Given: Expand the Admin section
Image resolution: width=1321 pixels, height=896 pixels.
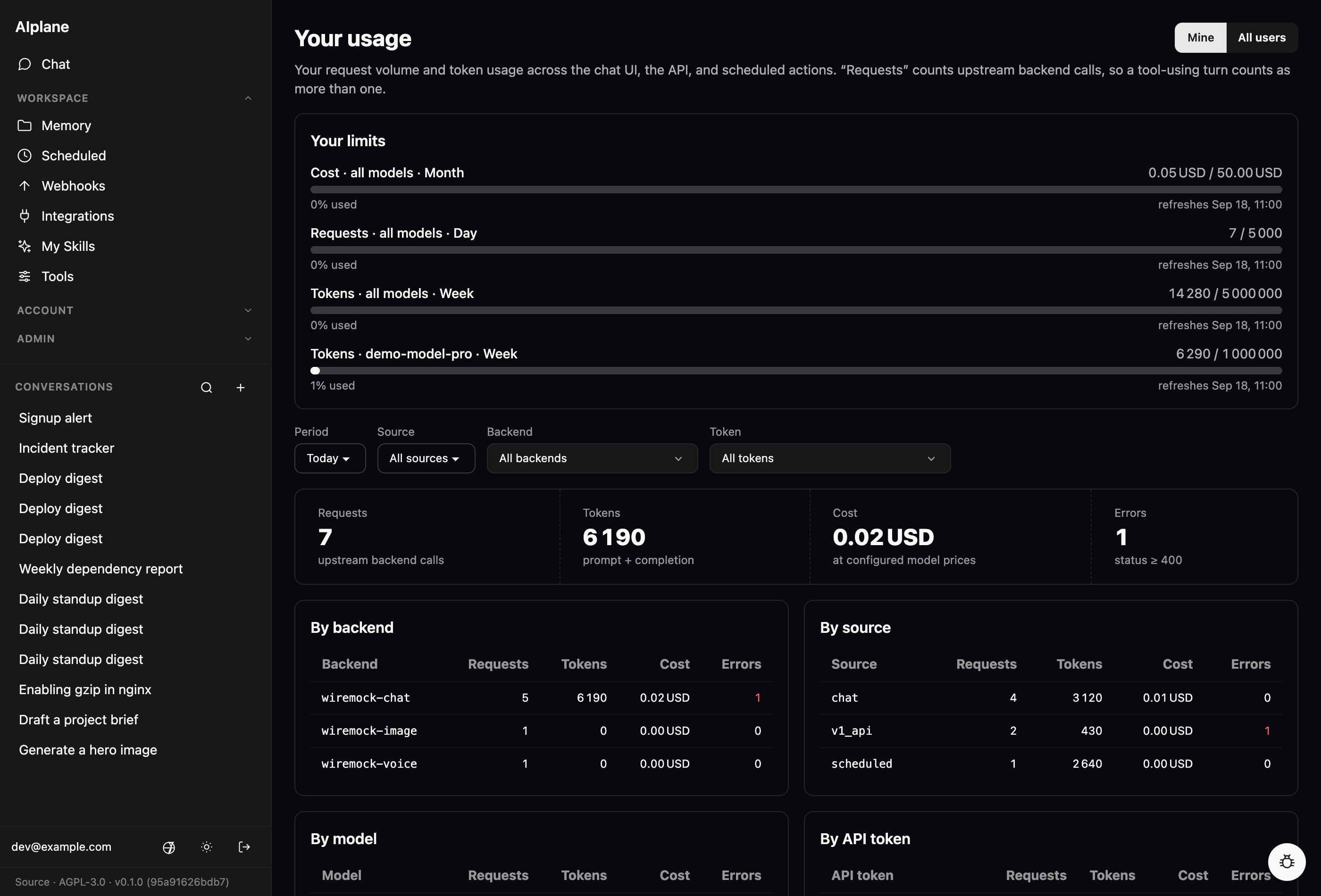Looking at the screenshot, I should coord(135,339).
